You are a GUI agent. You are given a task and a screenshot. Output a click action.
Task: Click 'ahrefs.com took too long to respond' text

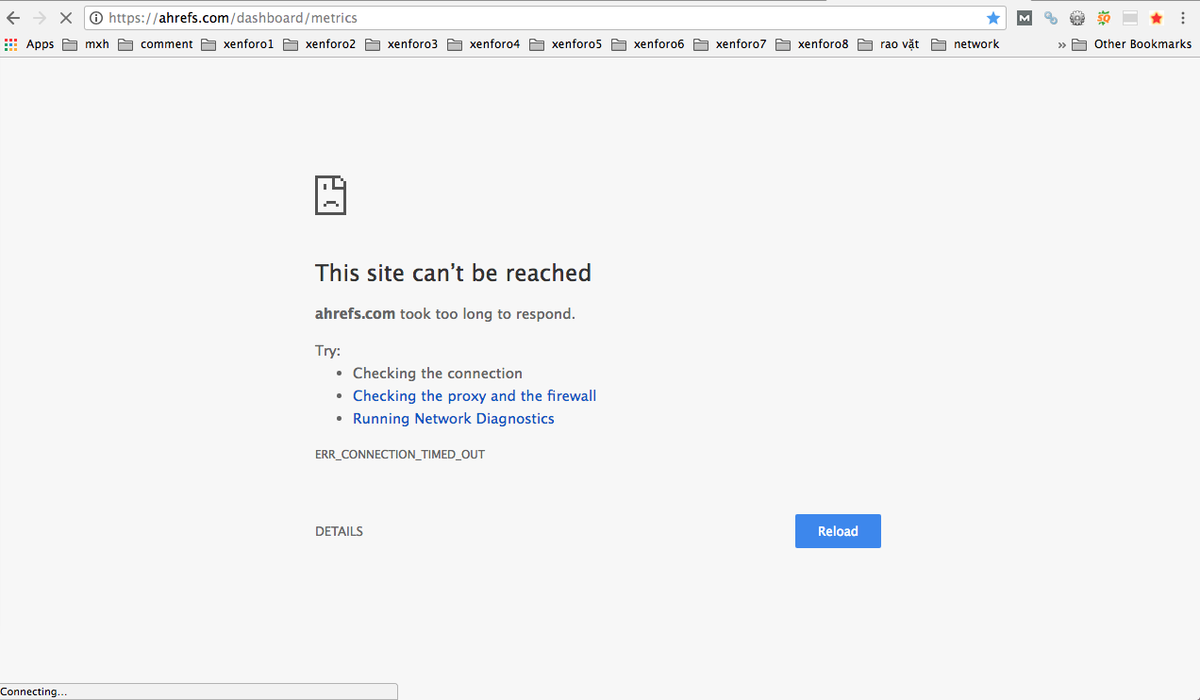[x=445, y=314]
